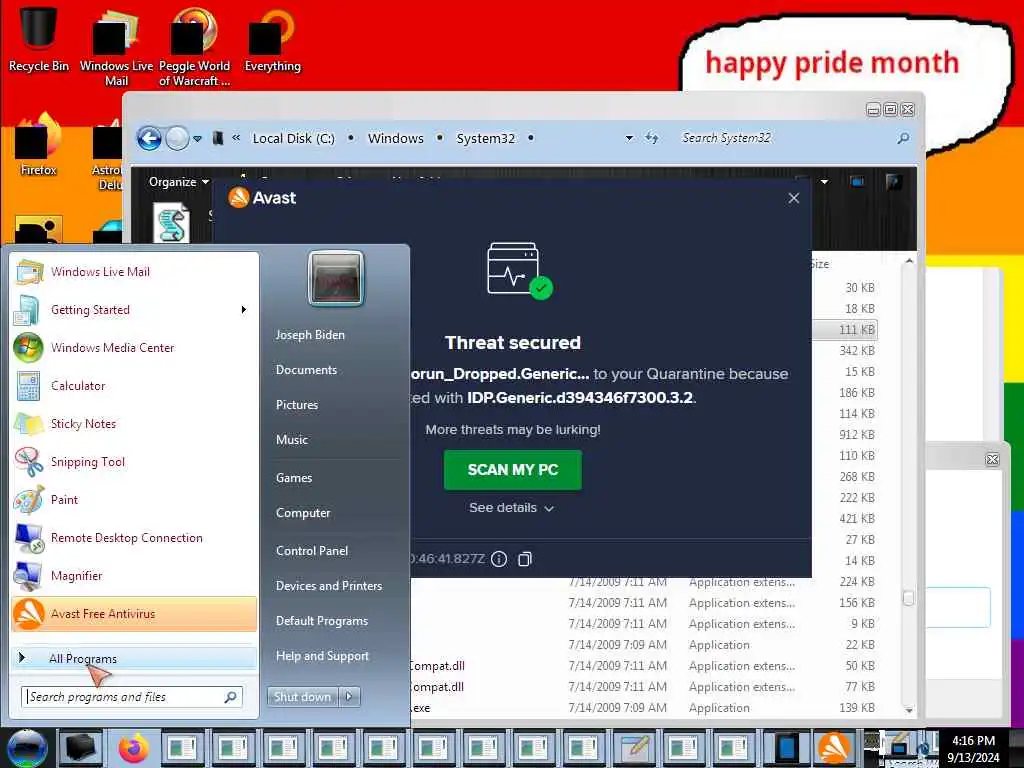Launch Windows Media Center

[135, 347]
